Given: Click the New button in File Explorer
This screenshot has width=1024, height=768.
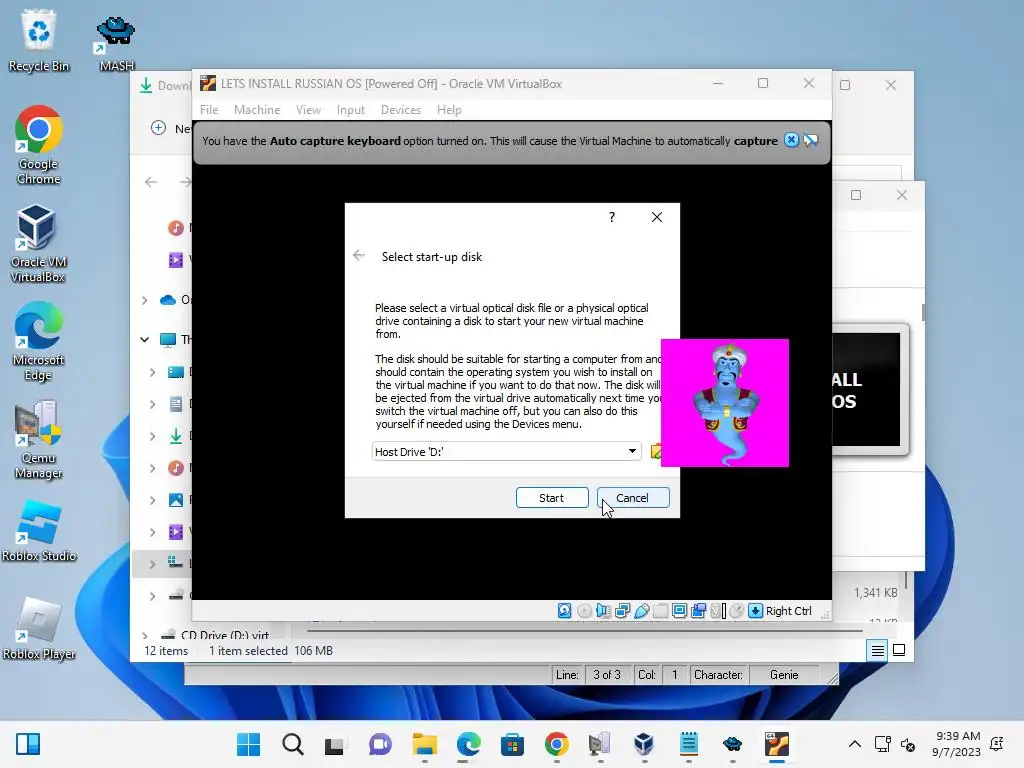Looking at the screenshot, I should coord(170,128).
